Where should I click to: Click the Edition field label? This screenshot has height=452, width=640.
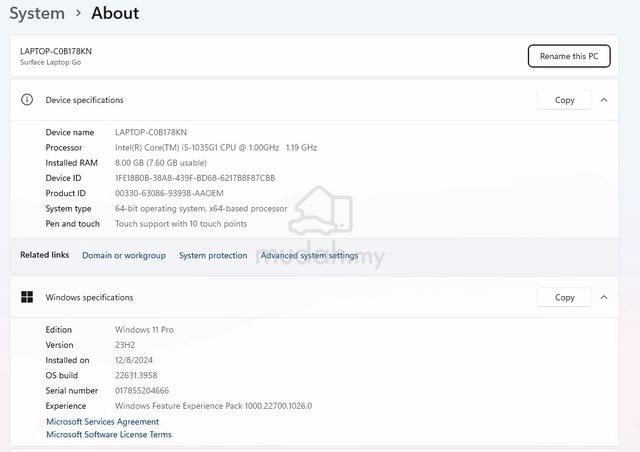[x=58, y=330]
